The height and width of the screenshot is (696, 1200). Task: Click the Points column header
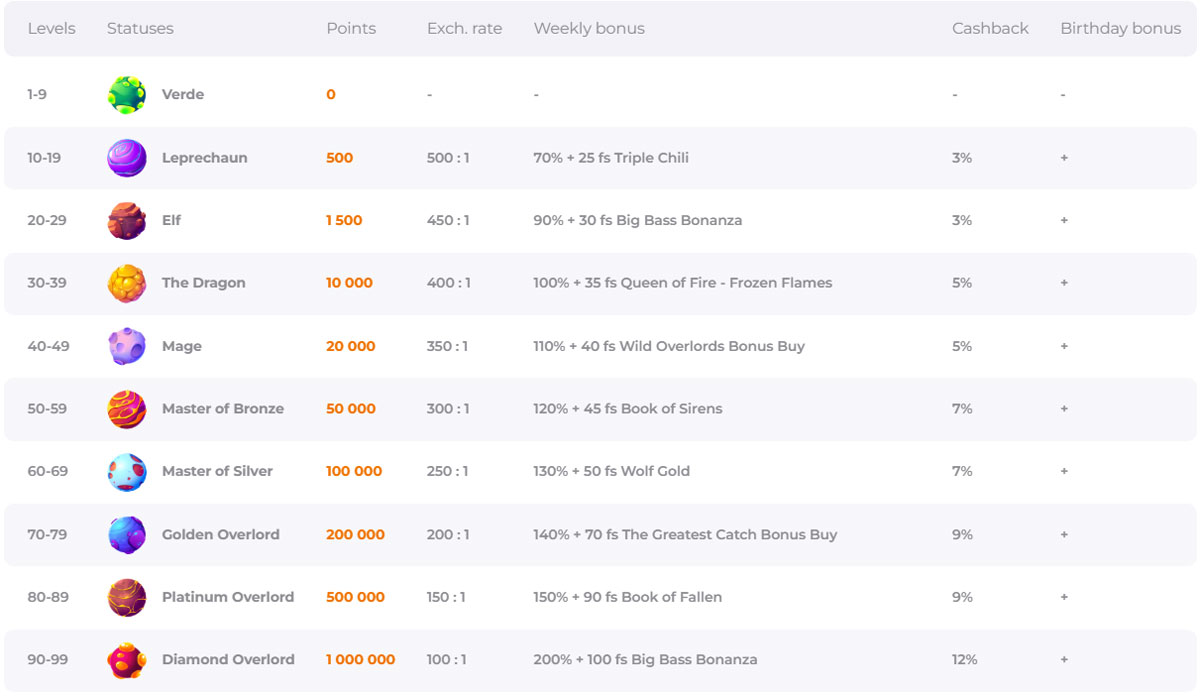(351, 28)
